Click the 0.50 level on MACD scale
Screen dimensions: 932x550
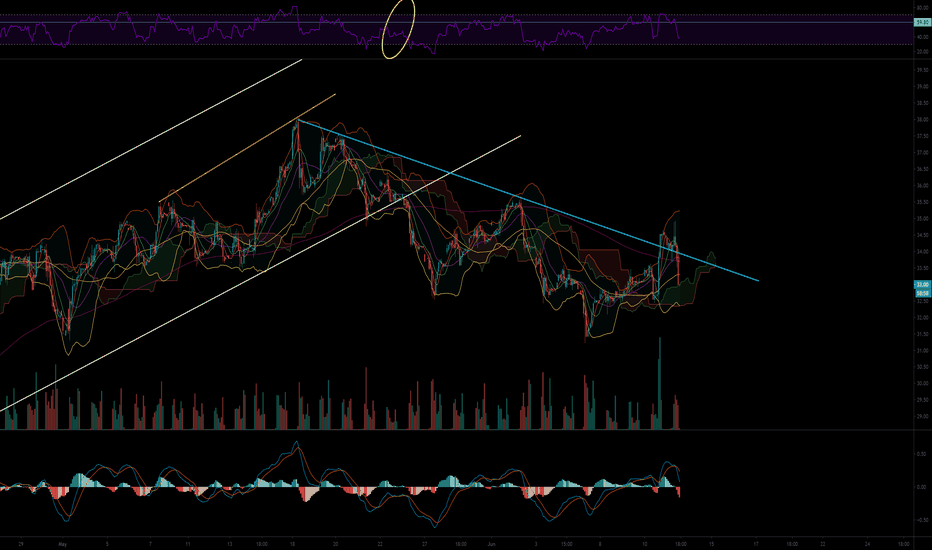[x=921, y=454]
